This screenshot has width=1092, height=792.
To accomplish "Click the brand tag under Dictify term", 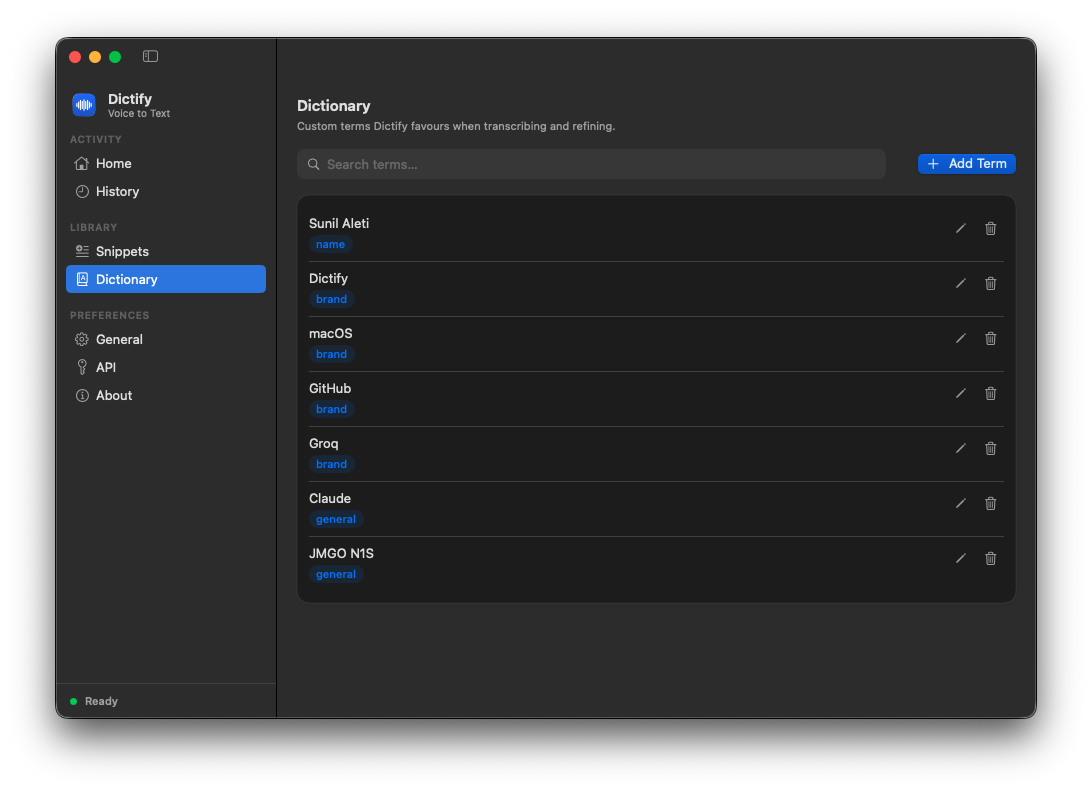I will [x=332, y=300].
